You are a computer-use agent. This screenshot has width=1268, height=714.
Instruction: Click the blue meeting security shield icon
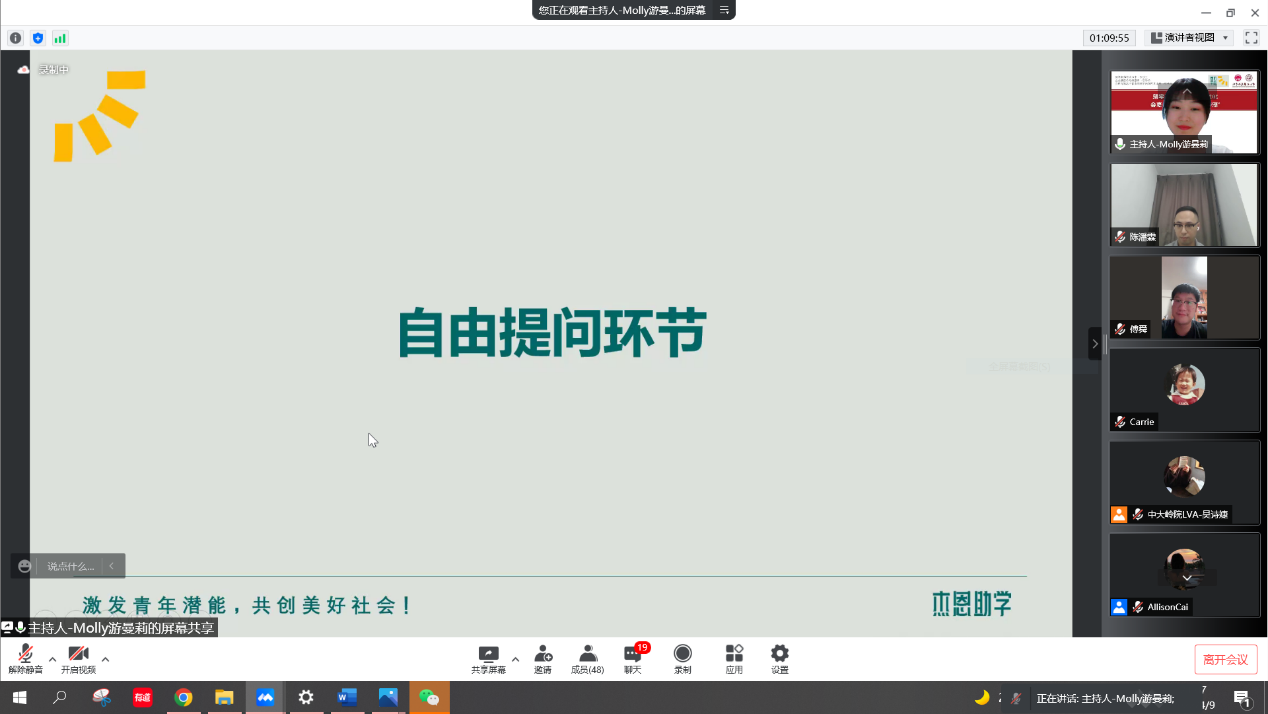click(x=39, y=37)
